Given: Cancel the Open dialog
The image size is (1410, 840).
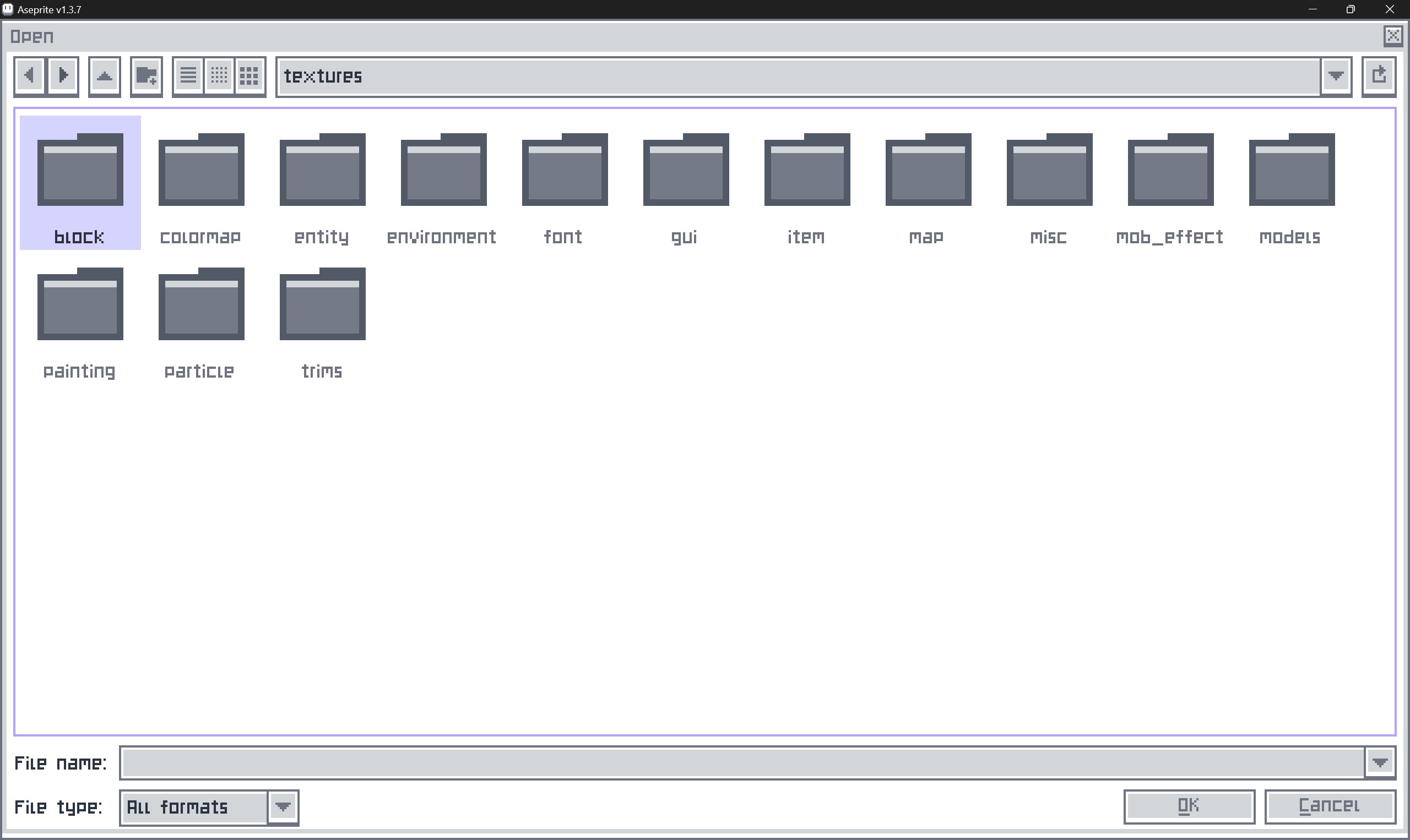Looking at the screenshot, I should [x=1329, y=806].
